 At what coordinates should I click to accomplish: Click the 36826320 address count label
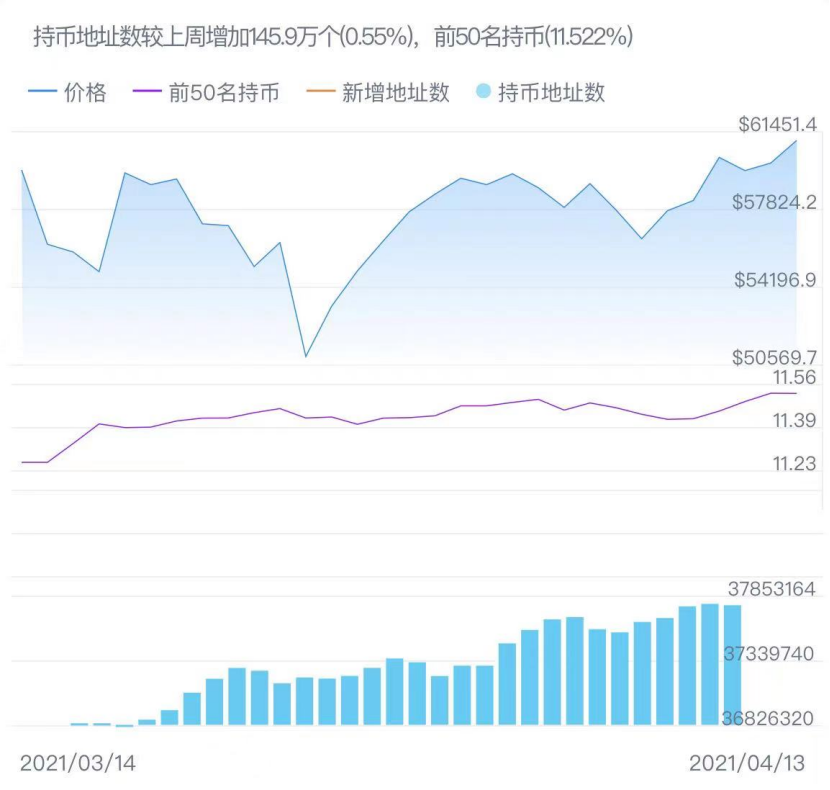[x=768, y=718]
